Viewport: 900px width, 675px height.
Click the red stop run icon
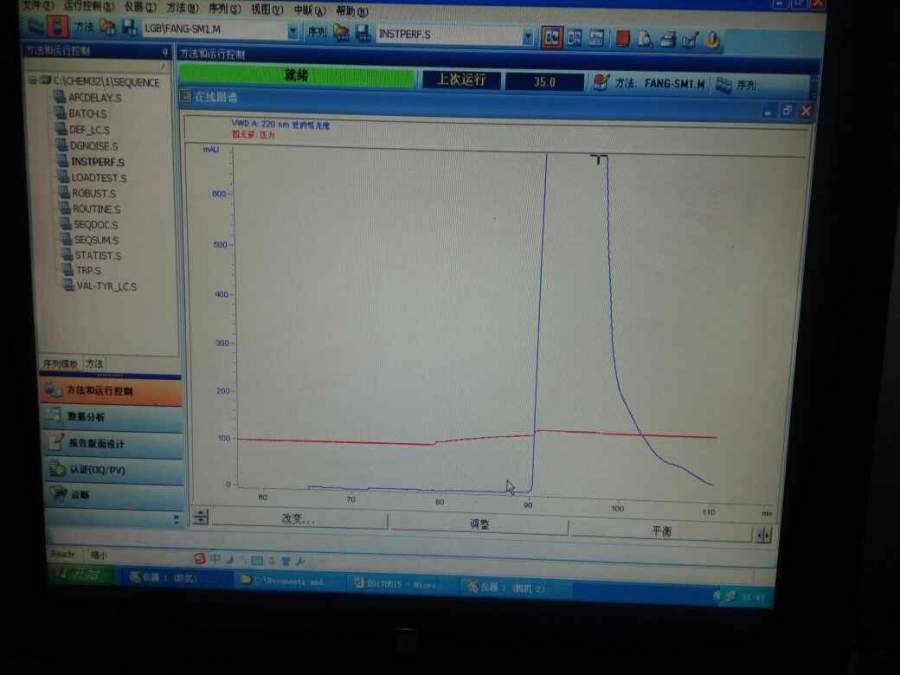point(622,39)
